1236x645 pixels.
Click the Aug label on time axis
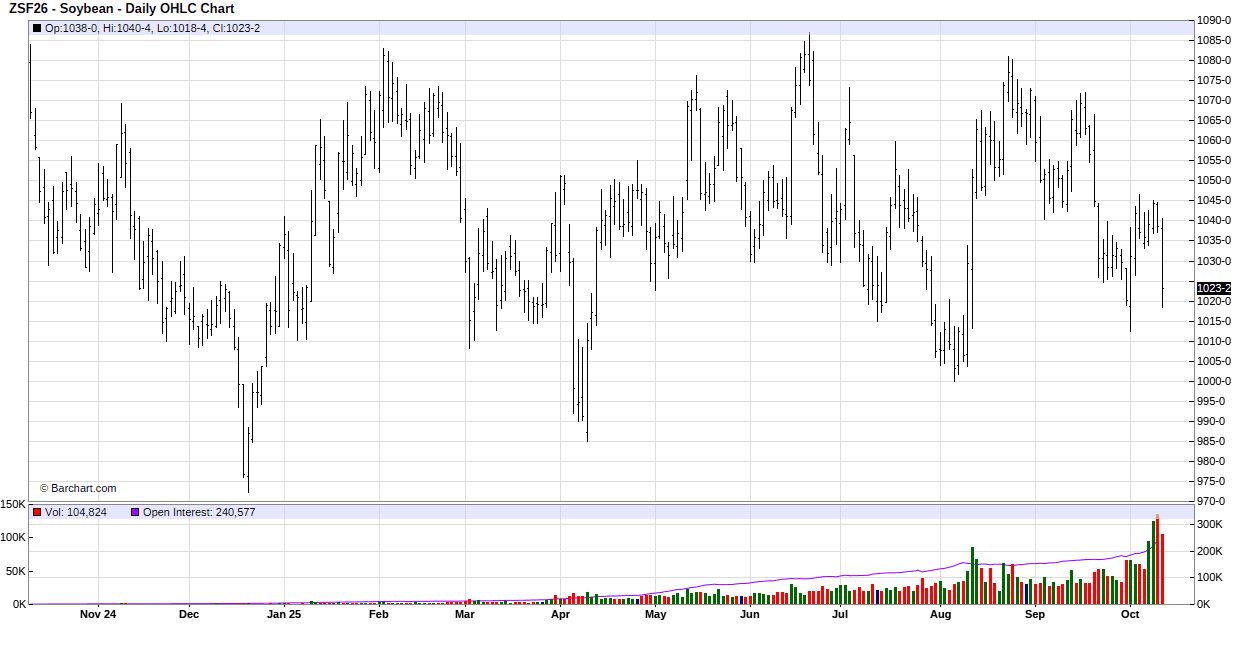(x=940, y=614)
